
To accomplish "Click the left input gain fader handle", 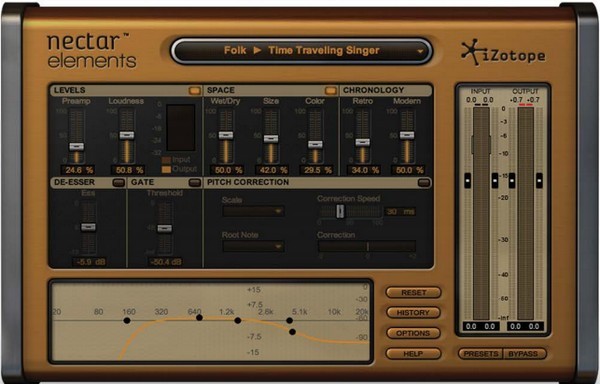I will point(468,181).
